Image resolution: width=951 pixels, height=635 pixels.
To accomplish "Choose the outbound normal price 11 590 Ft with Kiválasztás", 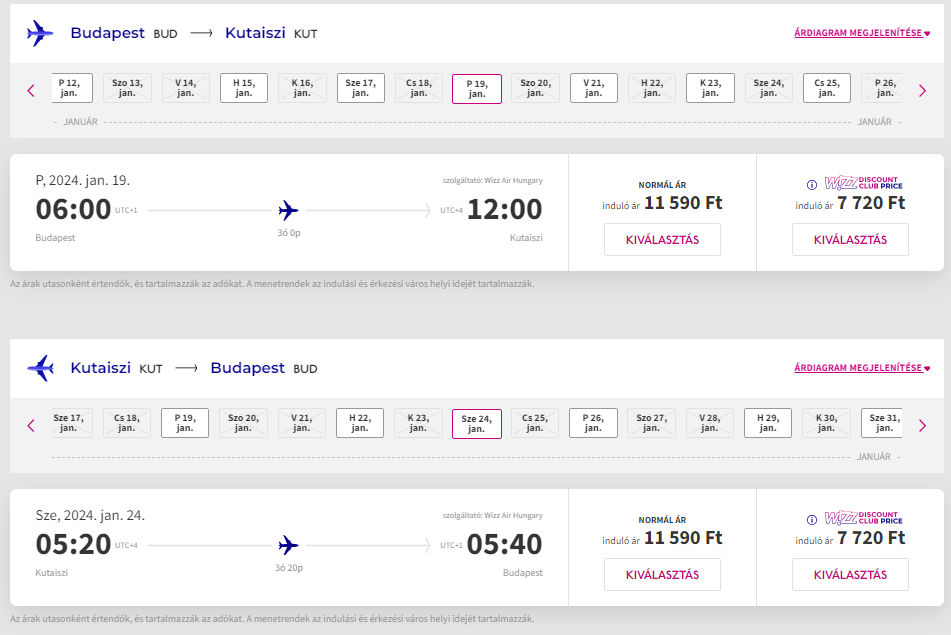I will click(x=662, y=240).
